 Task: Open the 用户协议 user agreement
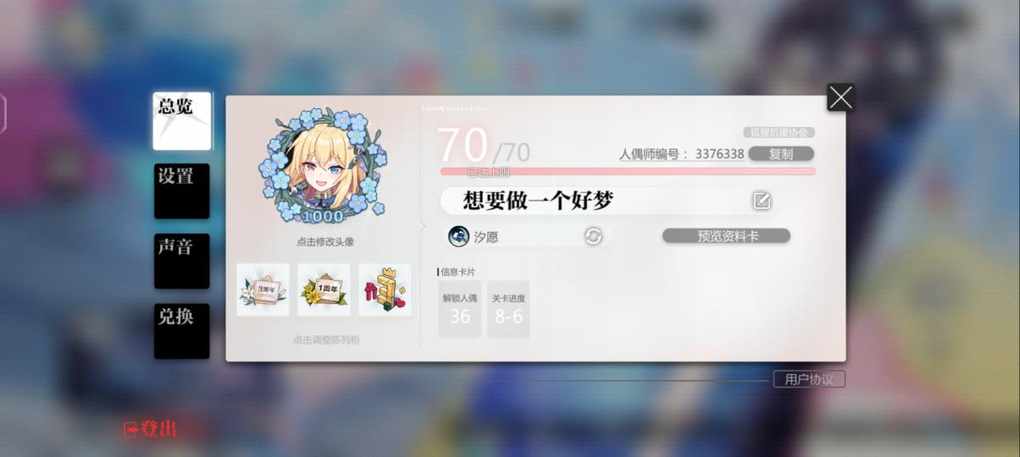[809, 380]
